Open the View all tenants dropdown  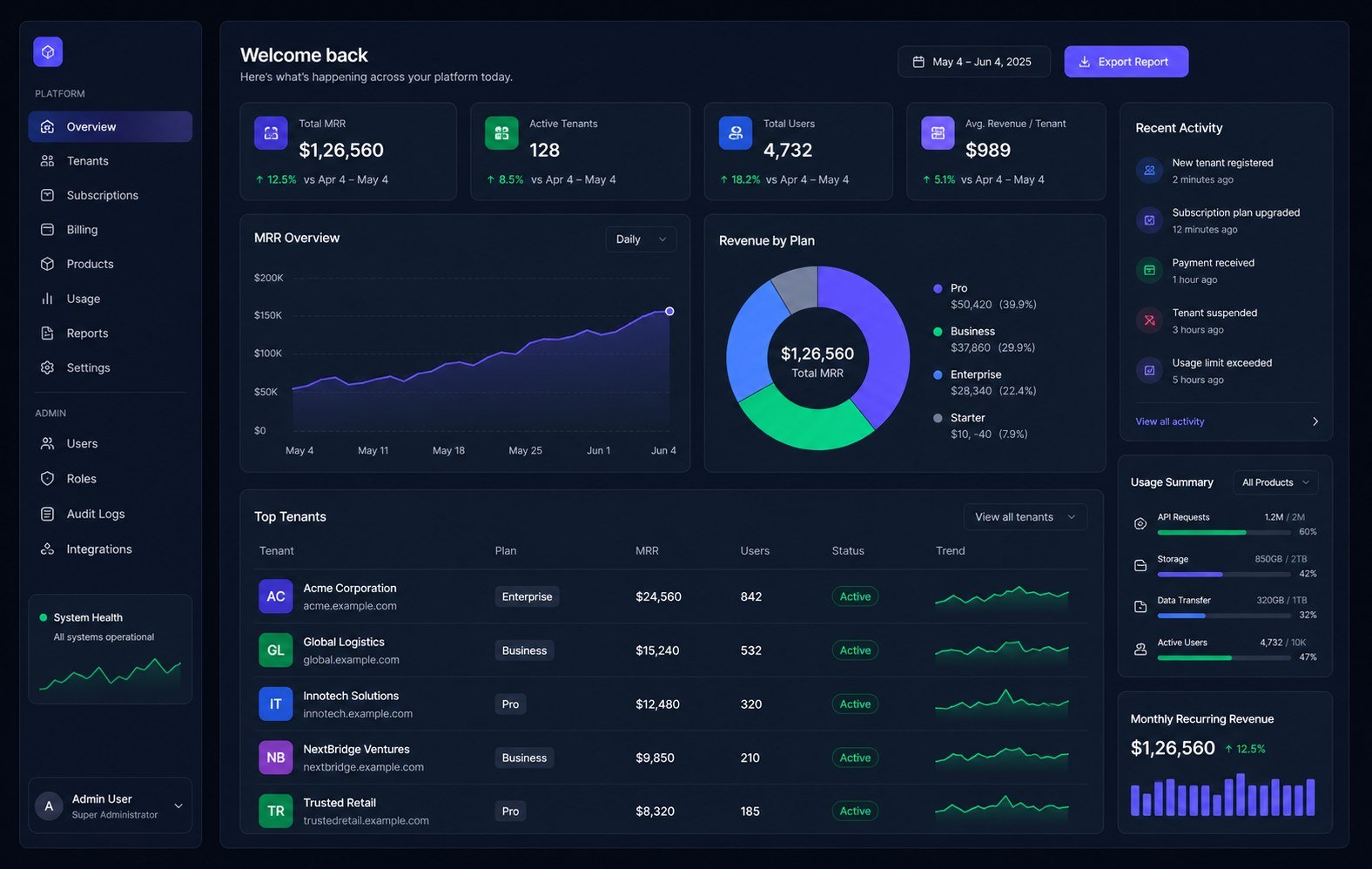tap(1026, 517)
